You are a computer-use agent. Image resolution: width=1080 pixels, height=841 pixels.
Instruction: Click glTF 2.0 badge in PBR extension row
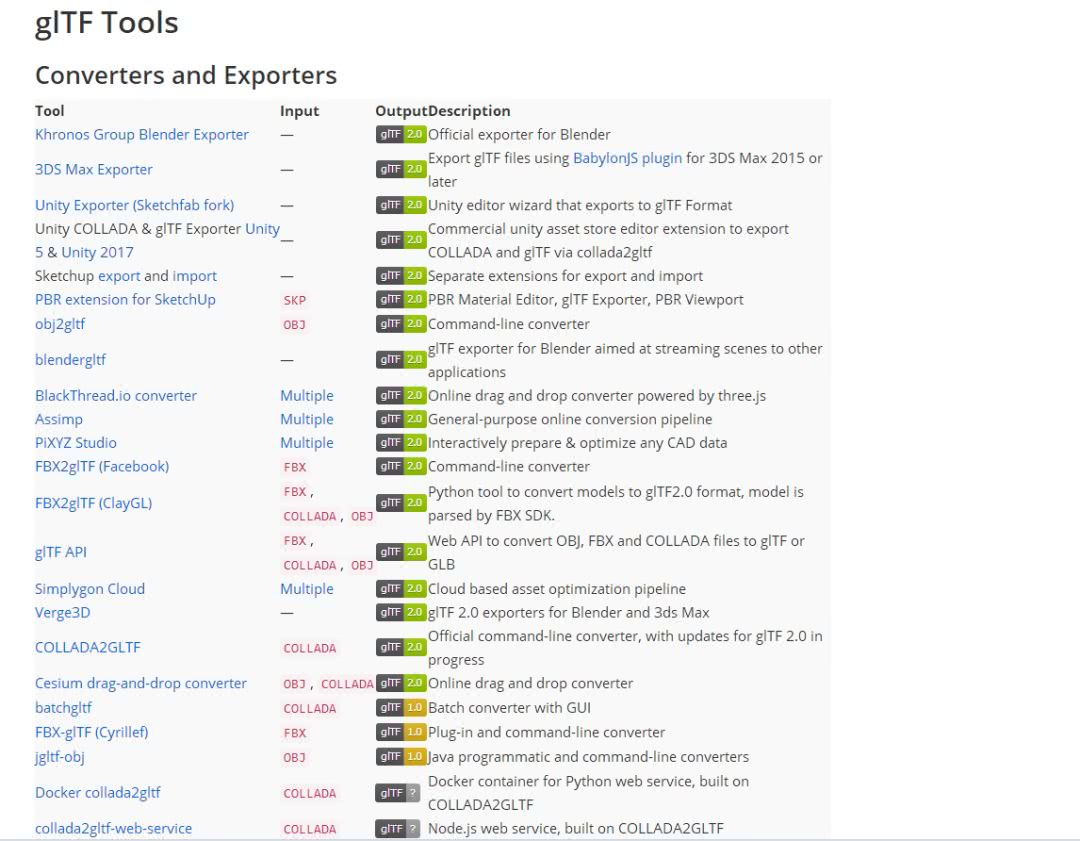401,299
